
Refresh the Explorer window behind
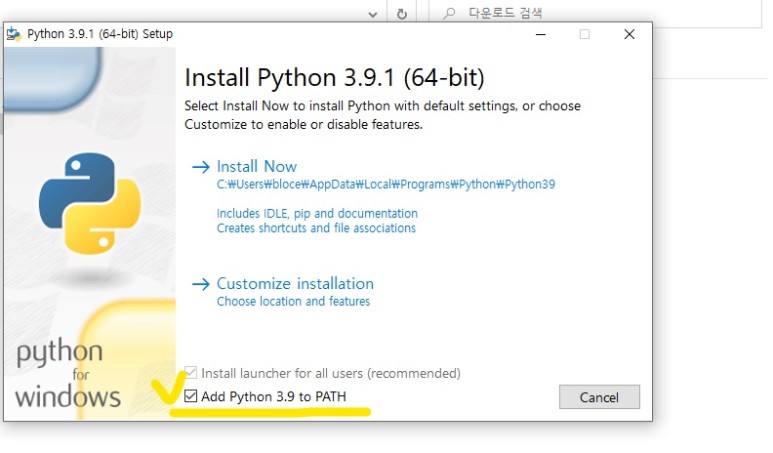[x=402, y=14]
